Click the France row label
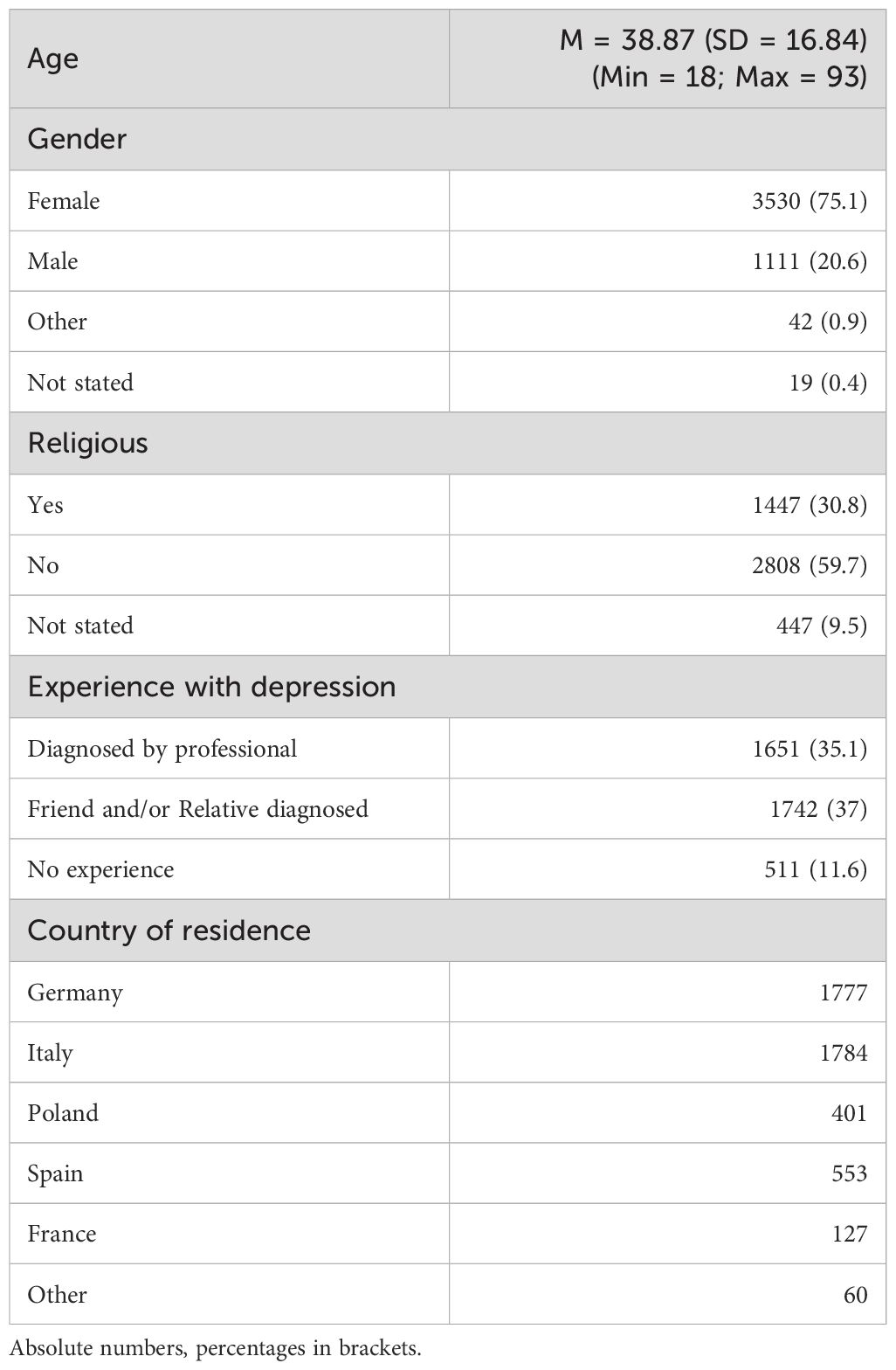 (61, 1234)
